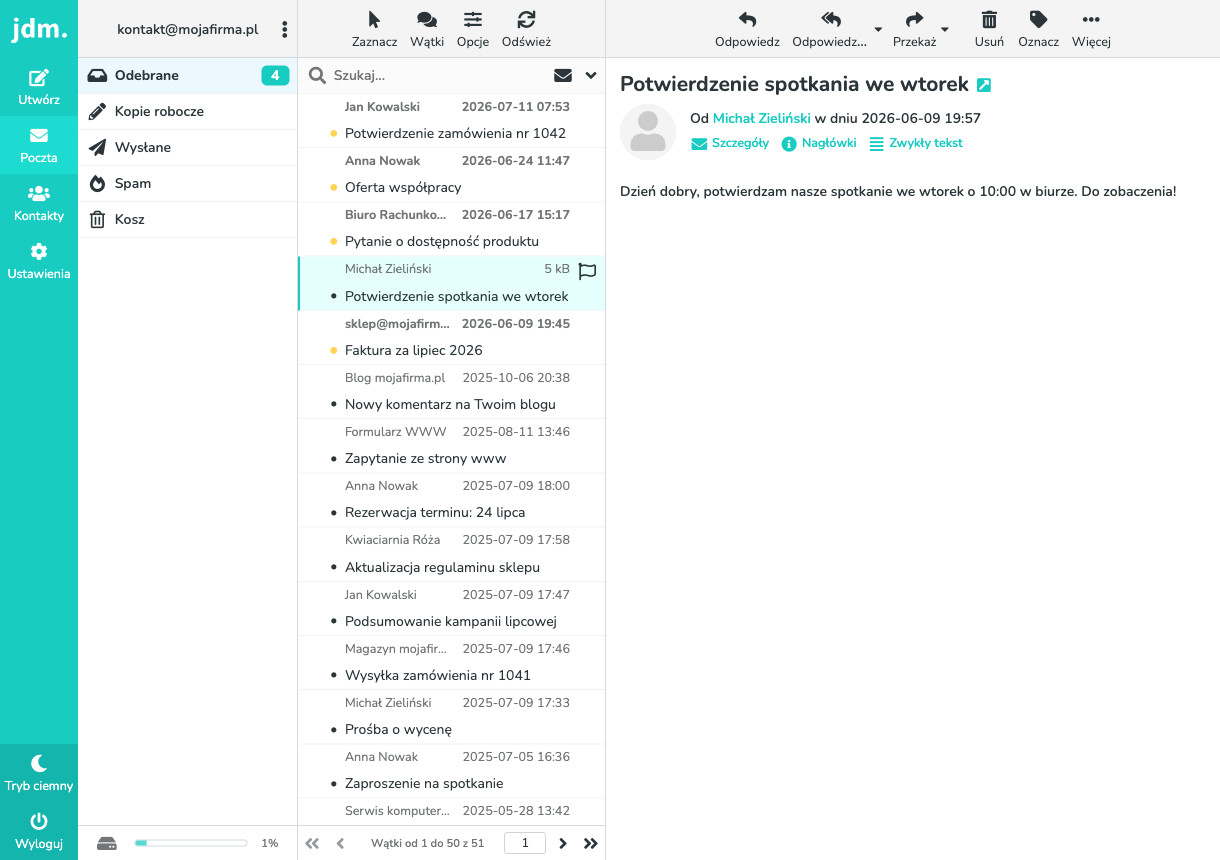Expand the reply-all dropdown arrow
The height and width of the screenshot is (860, 1220).
tap(878, 30)
